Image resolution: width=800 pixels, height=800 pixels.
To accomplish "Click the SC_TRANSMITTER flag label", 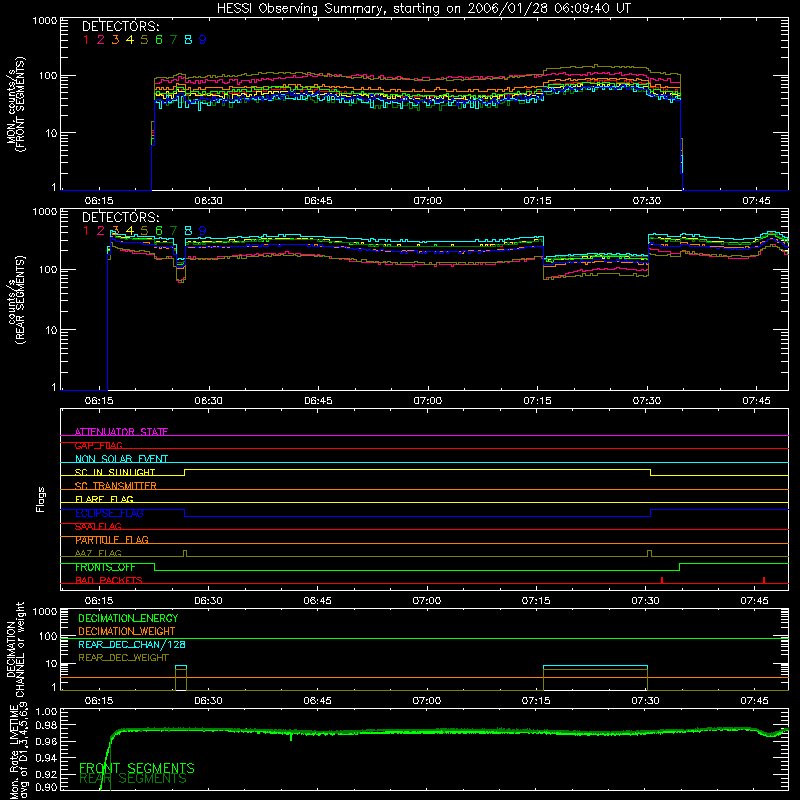I will (115, 486).
